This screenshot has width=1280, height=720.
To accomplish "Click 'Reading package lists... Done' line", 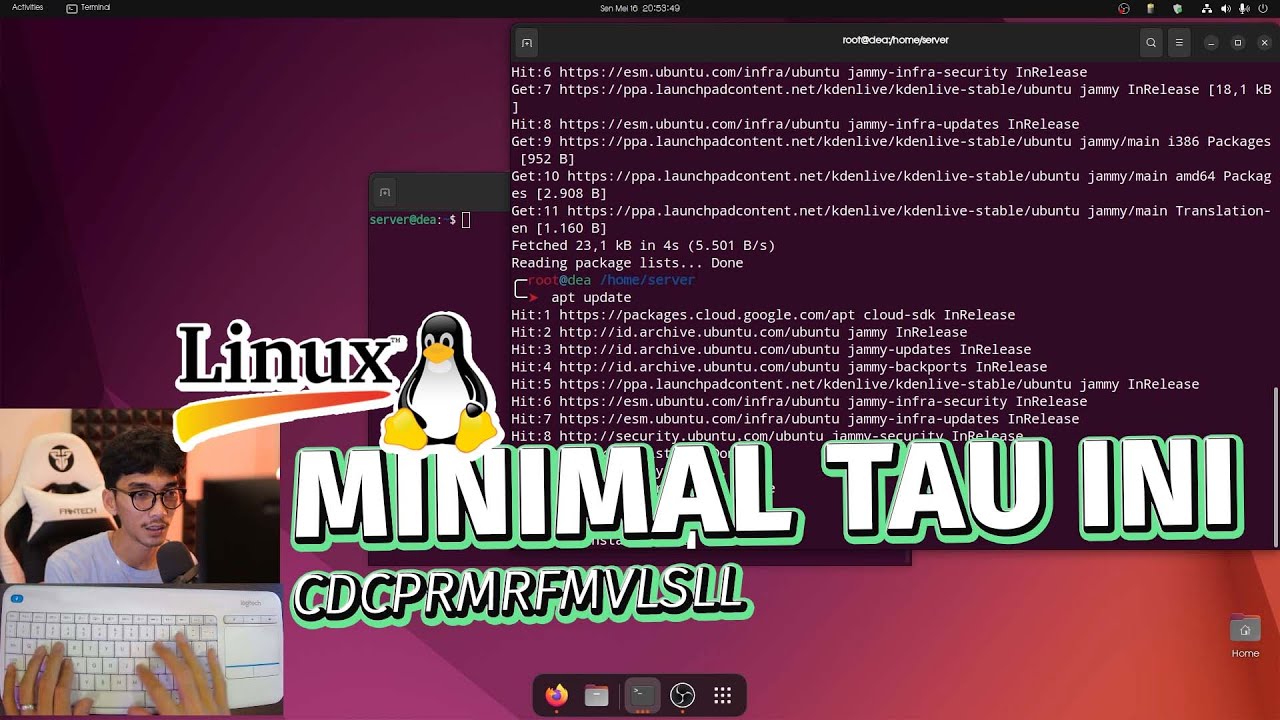I will (x=627, y=263).
